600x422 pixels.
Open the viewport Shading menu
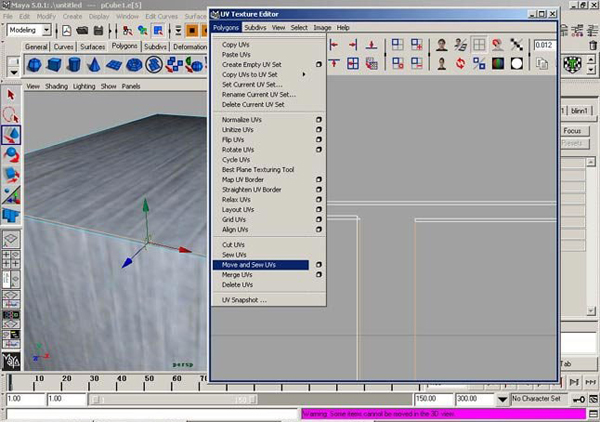coord(56,86)
